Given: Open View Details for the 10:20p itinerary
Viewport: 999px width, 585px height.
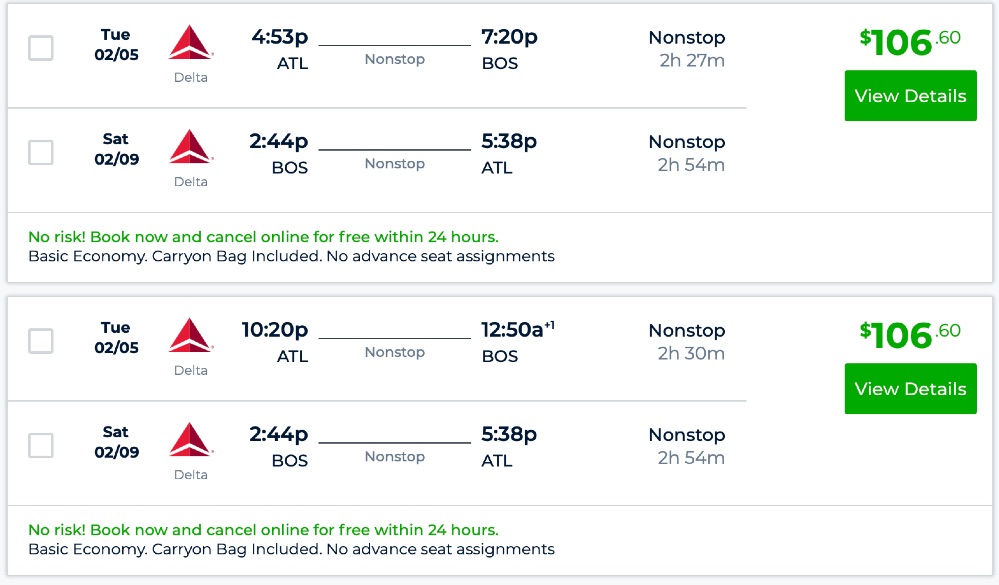Looking at the screenshot, I should [x=910, y=389].
